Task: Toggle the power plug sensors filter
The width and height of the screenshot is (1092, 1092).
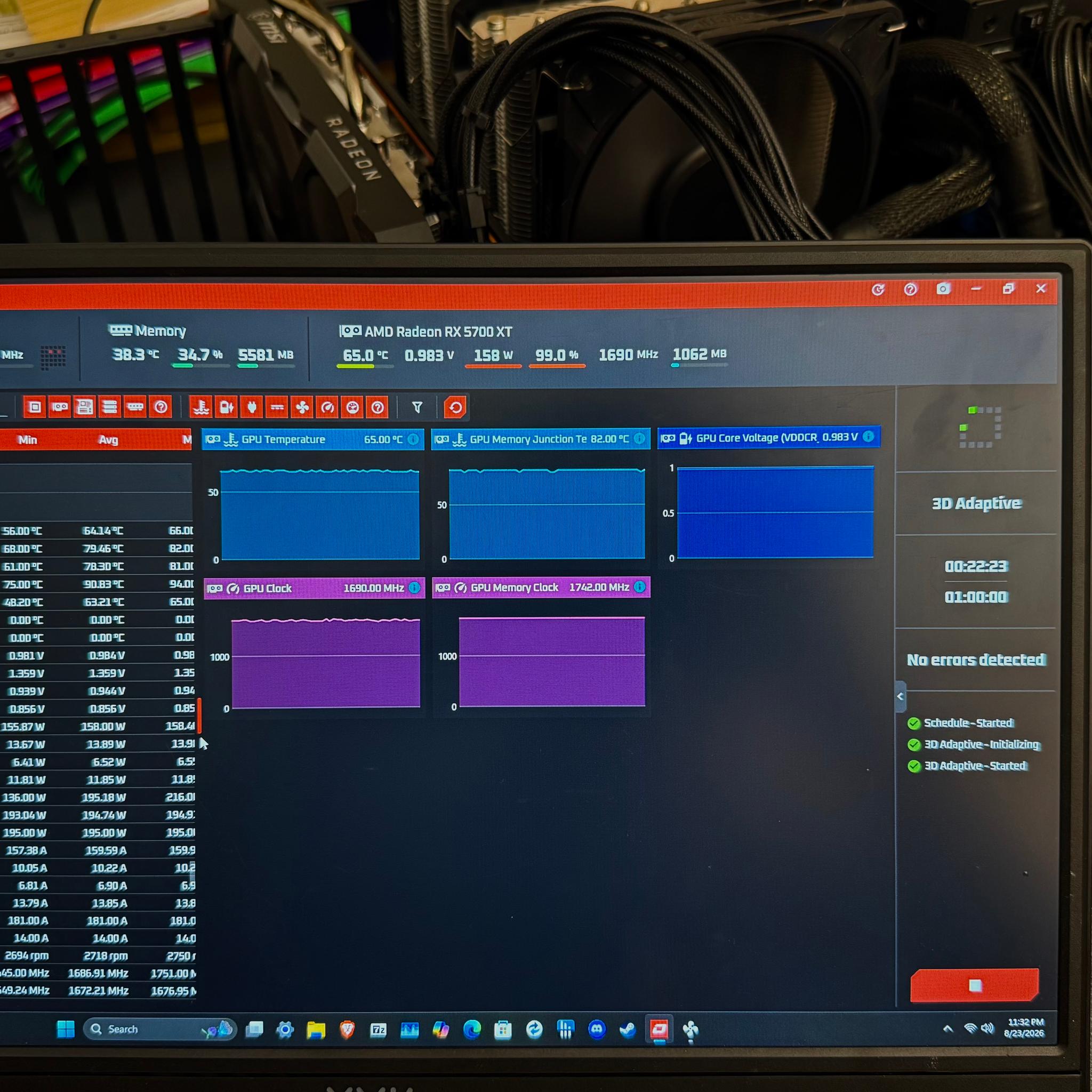Action: pyautogui.click(x=252, y=407)
